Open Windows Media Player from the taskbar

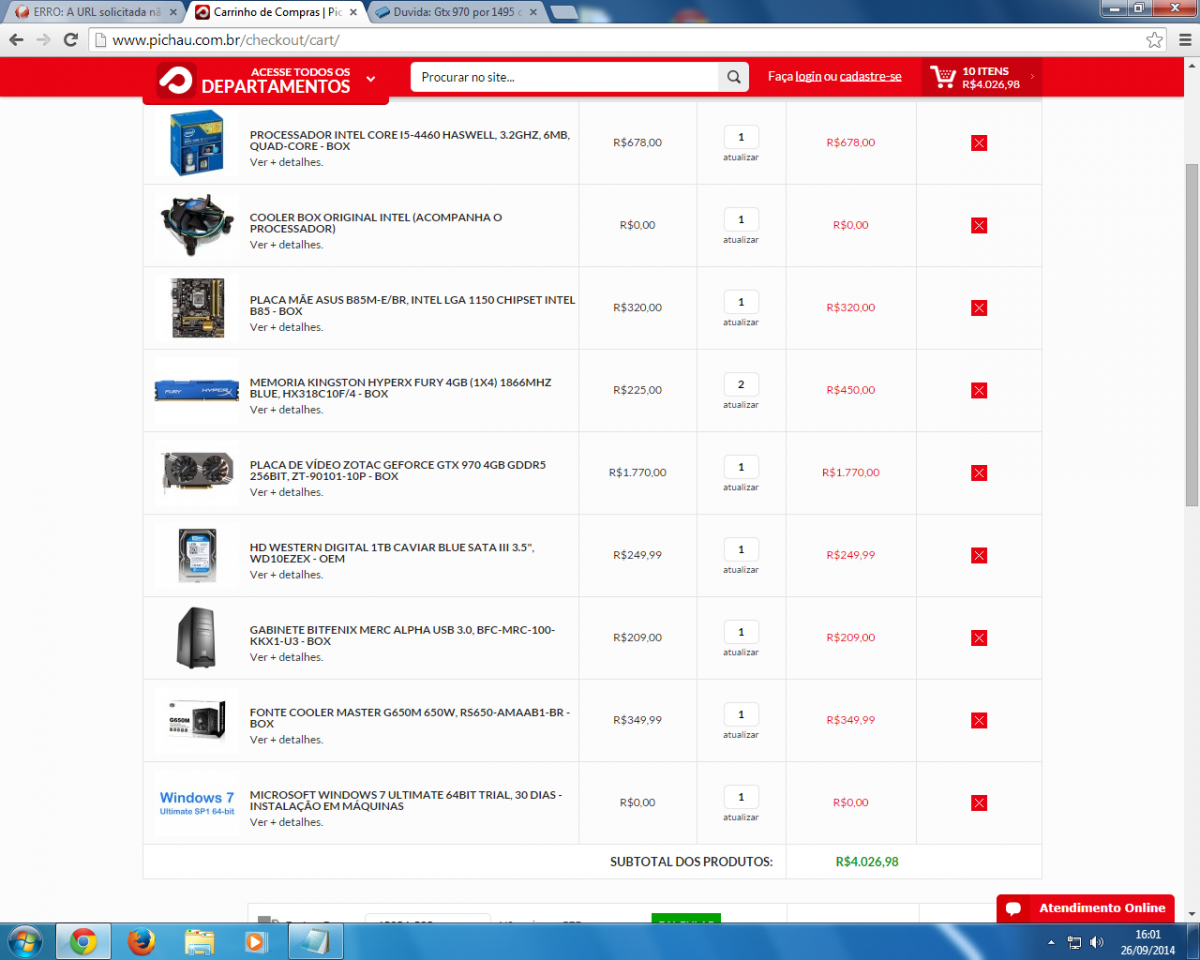(x=257, y=942)
